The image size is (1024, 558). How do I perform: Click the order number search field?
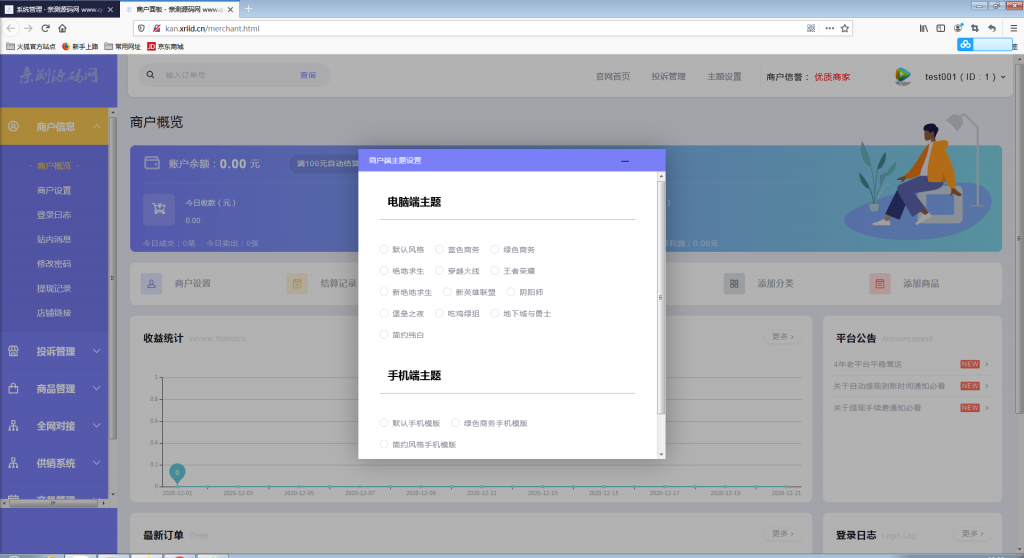[x=225, y=75]
